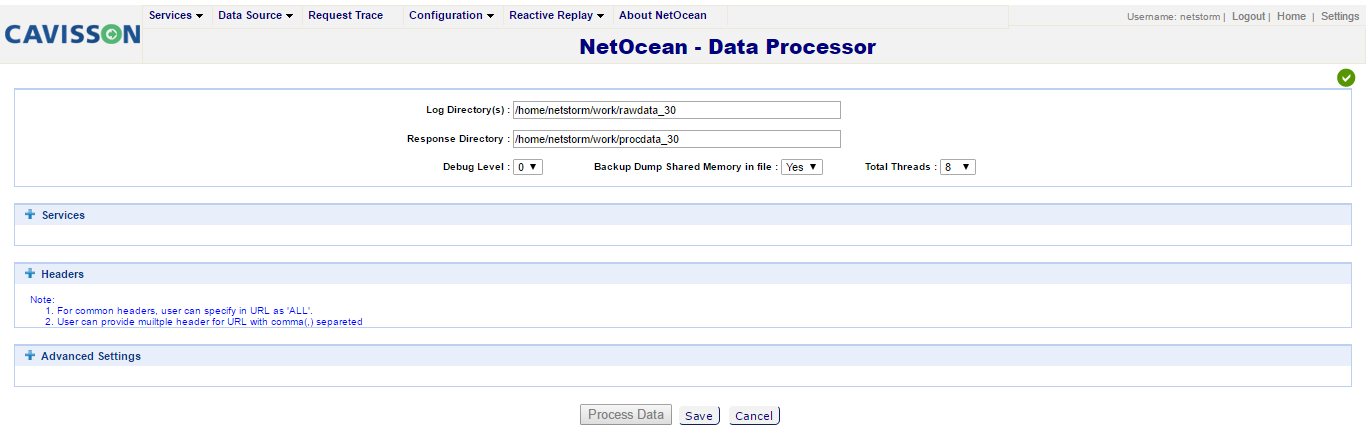
Task: Click the Process Data button
Action: (x=625, y=415)
